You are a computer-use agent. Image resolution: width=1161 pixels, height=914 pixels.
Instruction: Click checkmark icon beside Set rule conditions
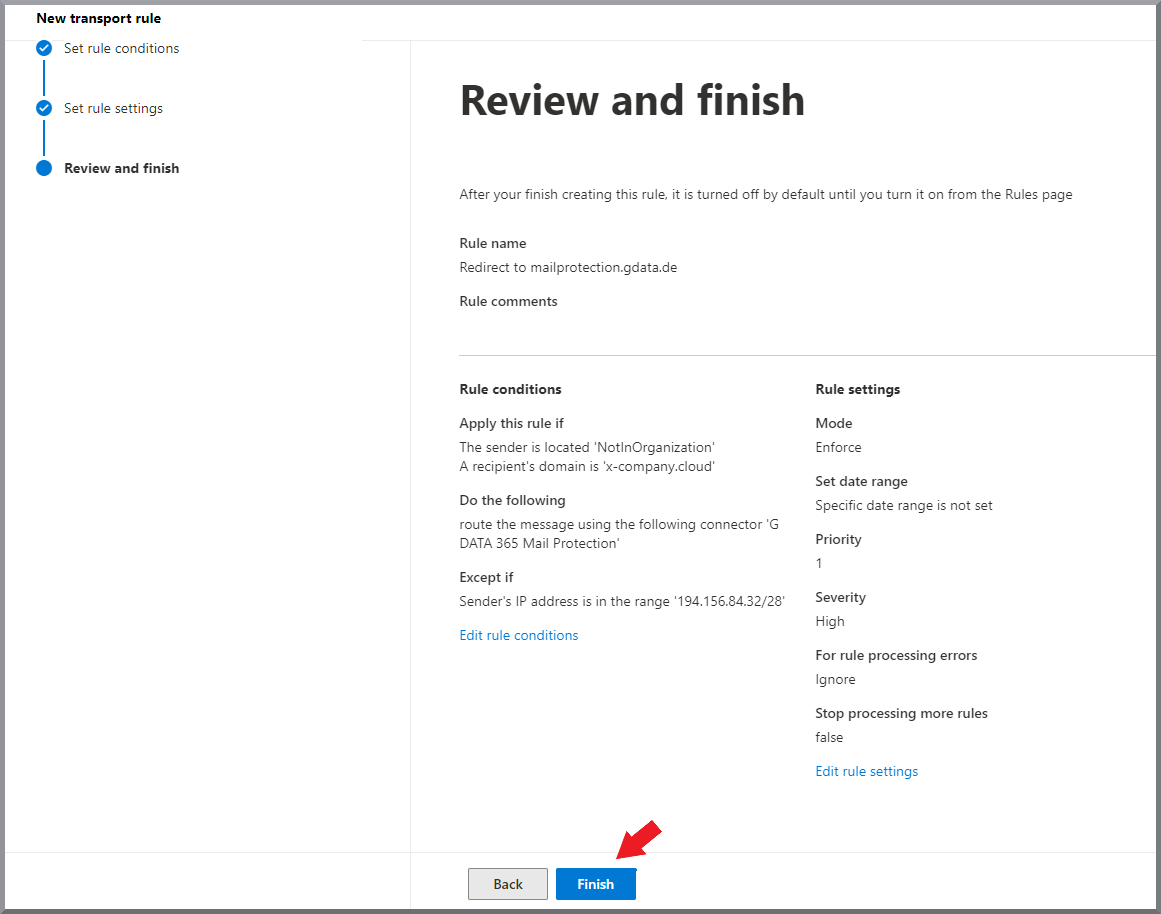[44, 48]
